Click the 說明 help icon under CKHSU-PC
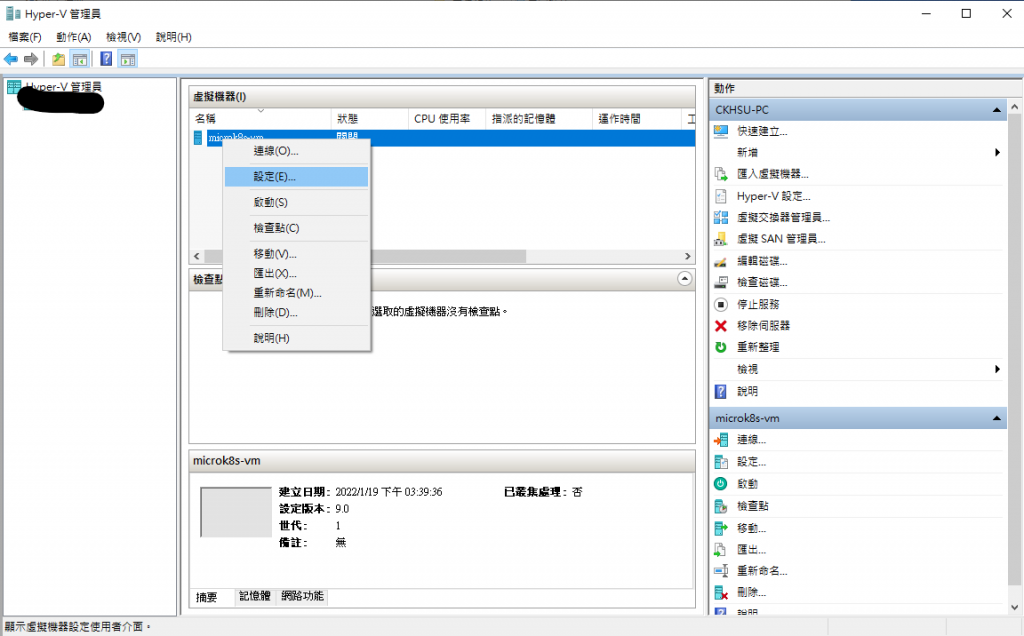 point(721,391)
